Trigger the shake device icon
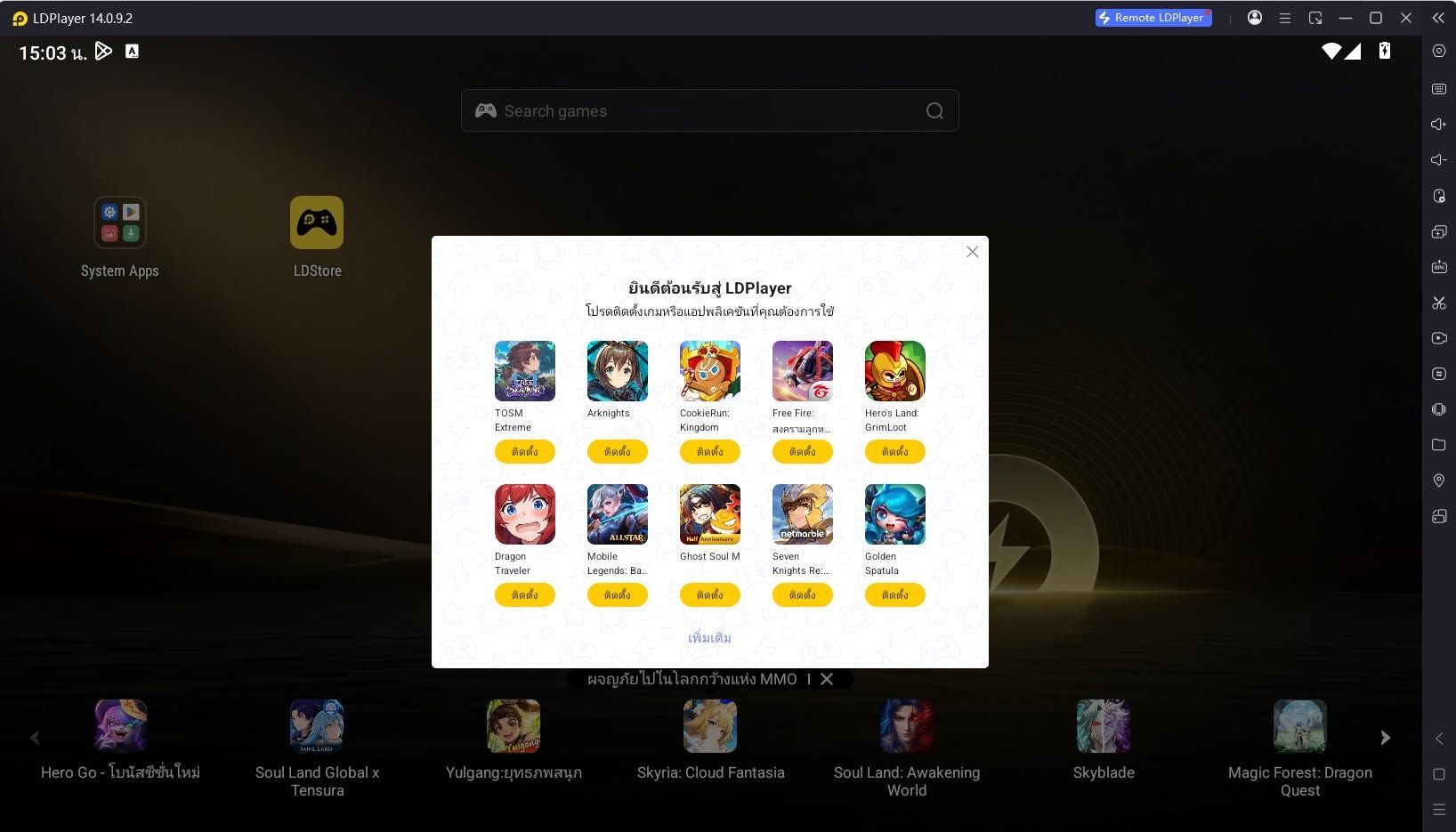Screen dimensions: 1456x832 point(1438,409)
